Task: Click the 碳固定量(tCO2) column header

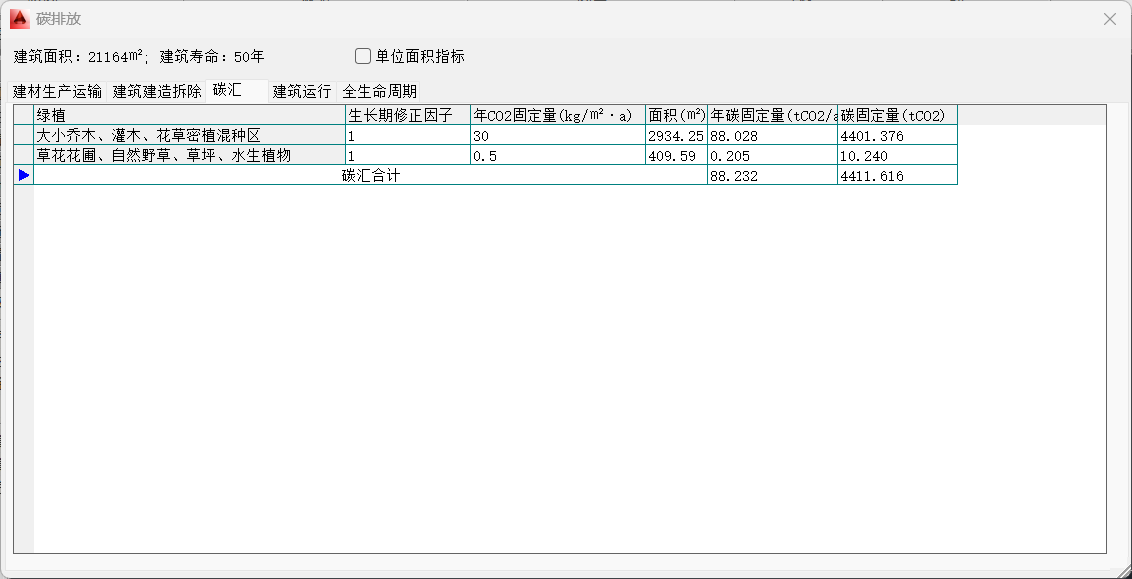Action: (x=897, y=115)
